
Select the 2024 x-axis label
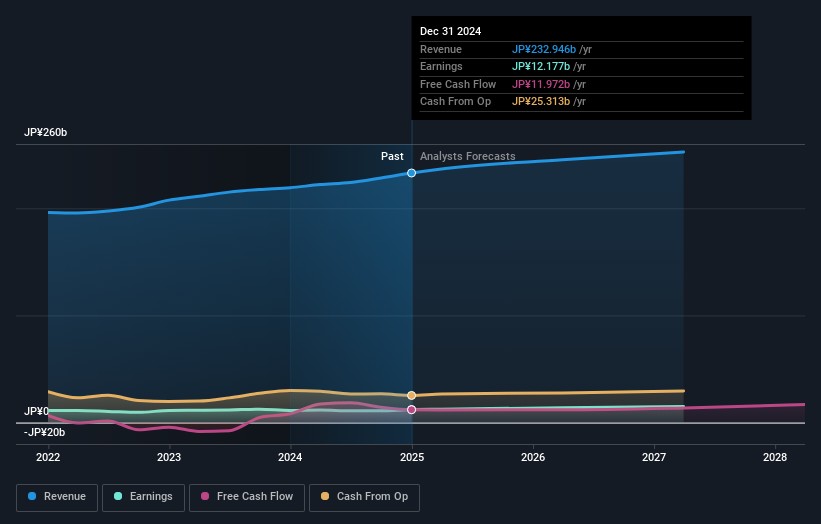[x=290, y=457]
